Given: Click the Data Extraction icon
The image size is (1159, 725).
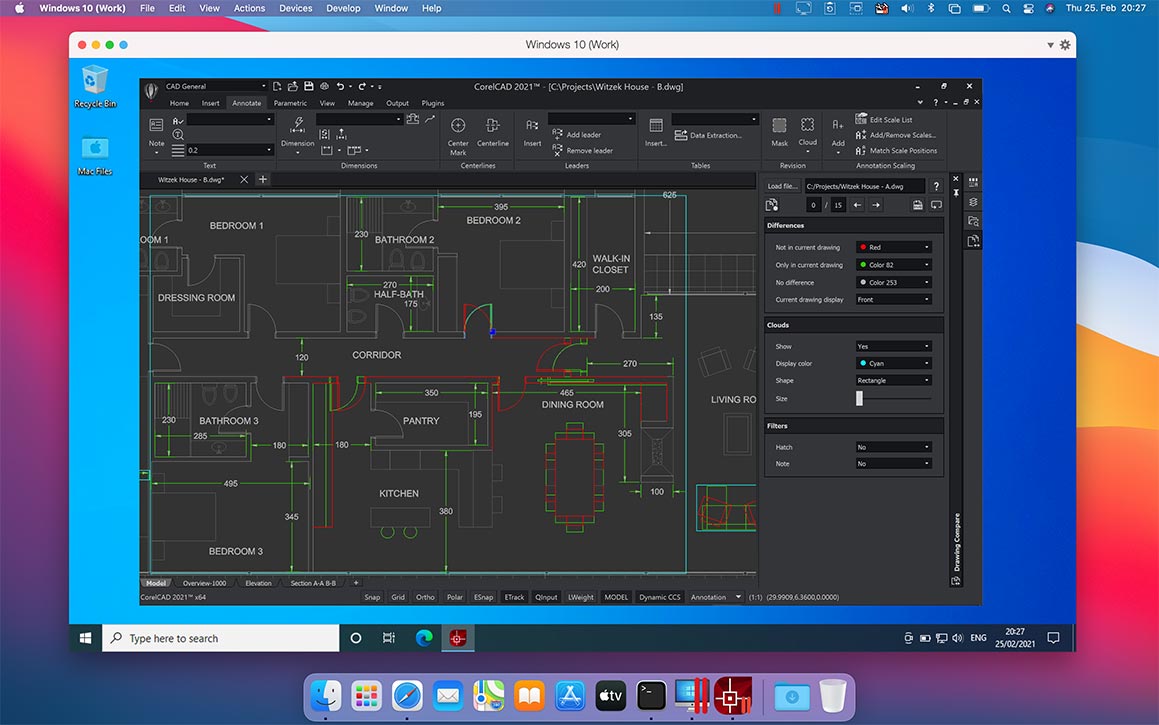Looking at the screenshot, I should click(681, 135).
